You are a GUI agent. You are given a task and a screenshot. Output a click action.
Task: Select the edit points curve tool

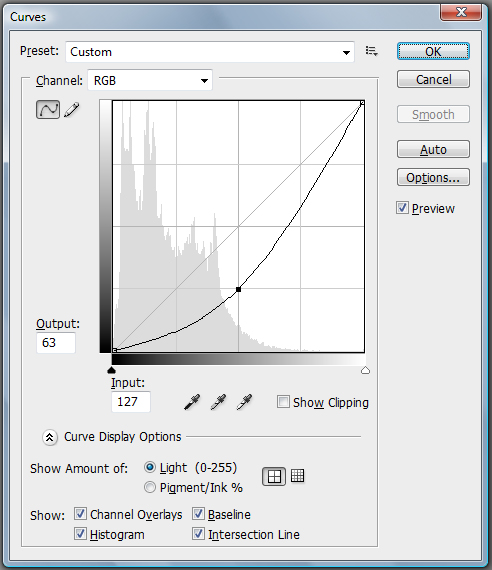point(48,109)
